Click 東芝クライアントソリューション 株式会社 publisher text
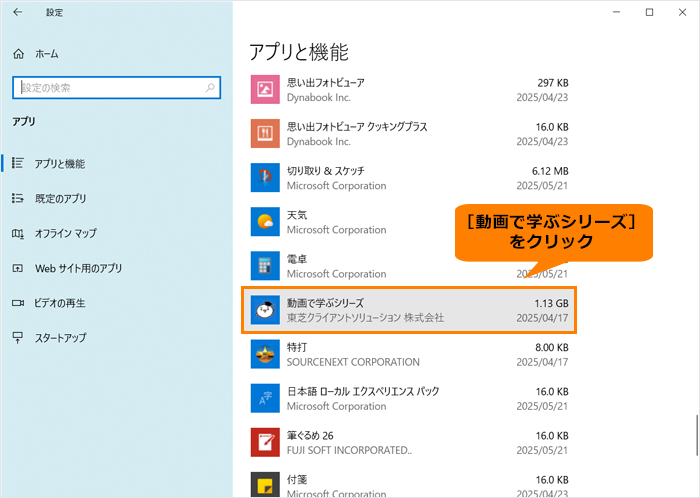 (x=365, y=318)
